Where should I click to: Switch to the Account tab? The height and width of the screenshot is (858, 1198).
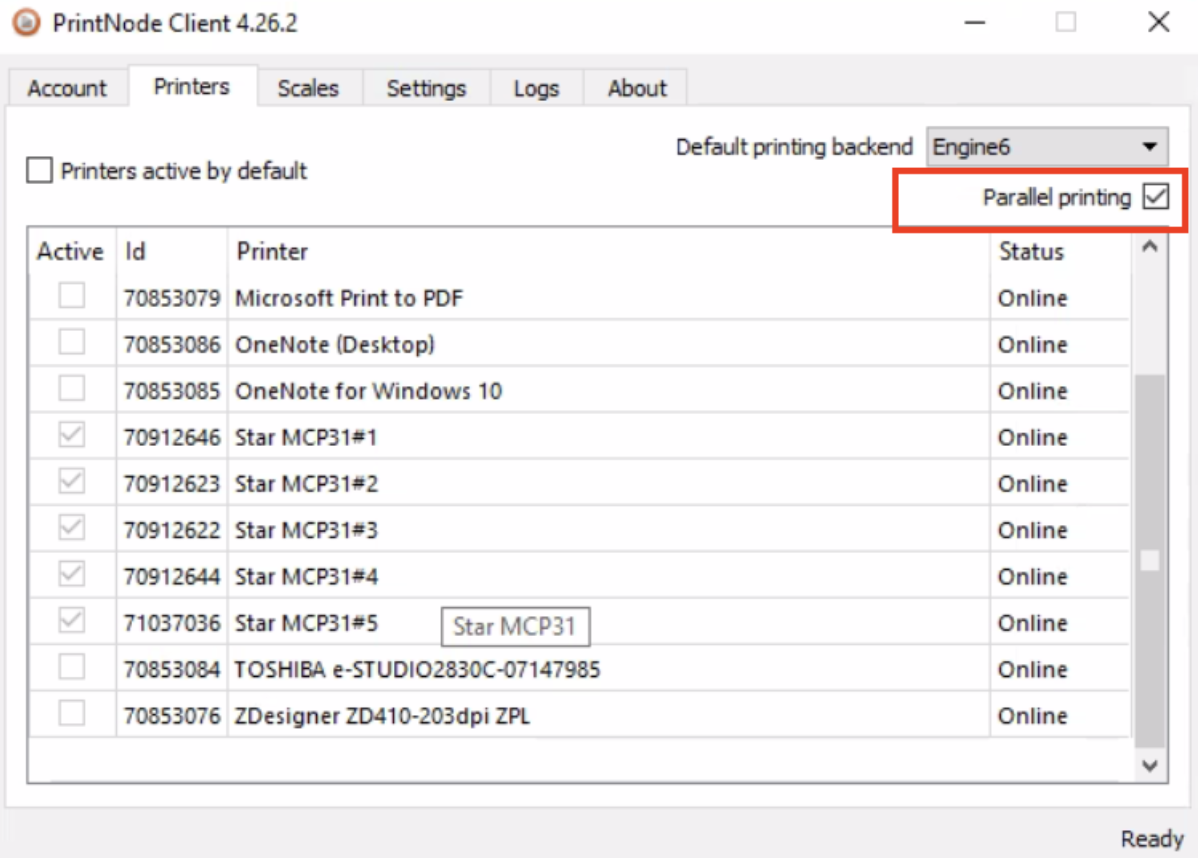tap(67, 88)
